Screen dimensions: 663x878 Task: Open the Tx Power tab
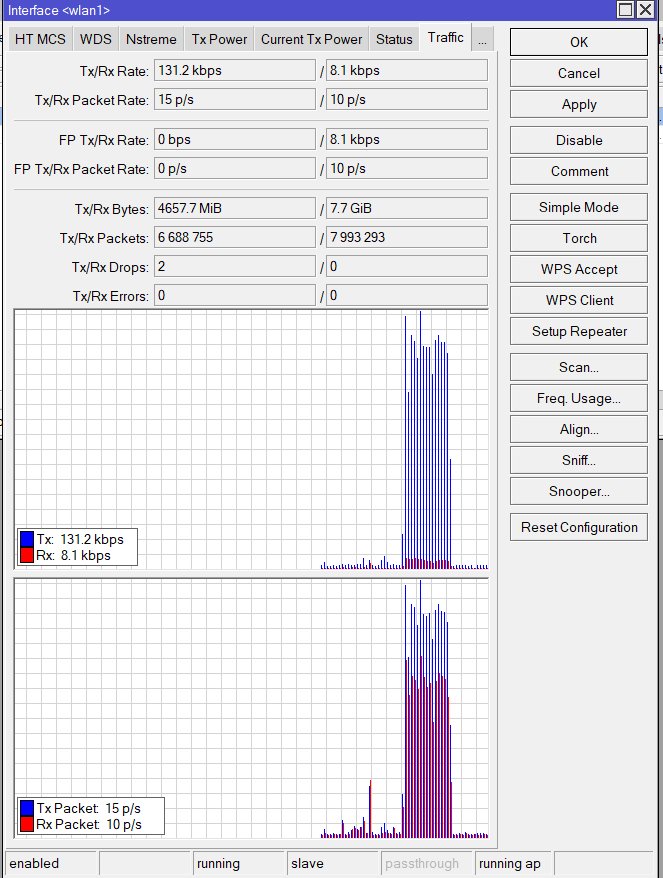(219, 39)
